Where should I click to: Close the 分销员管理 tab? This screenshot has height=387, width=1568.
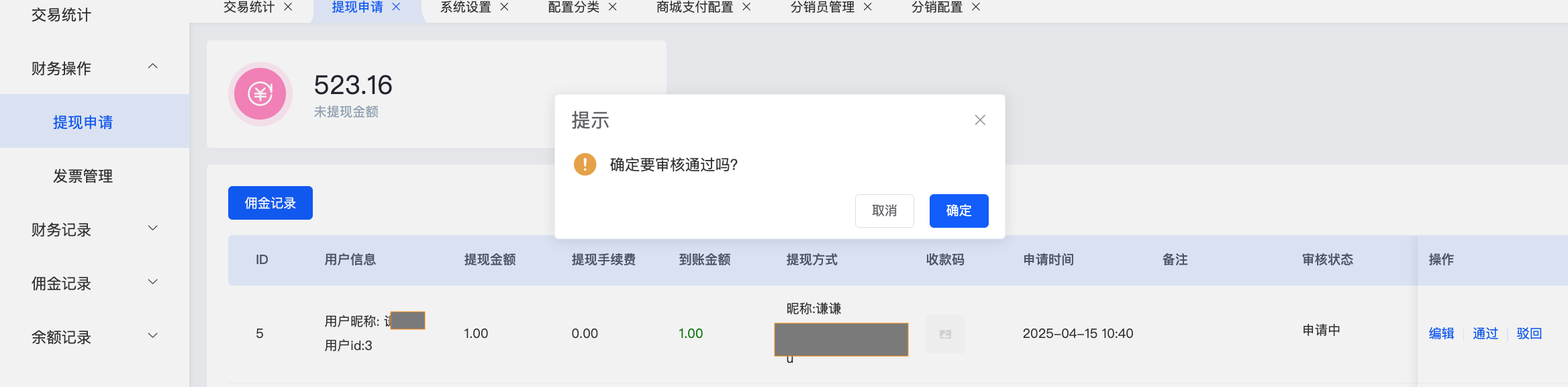click(x=867, y=7)
